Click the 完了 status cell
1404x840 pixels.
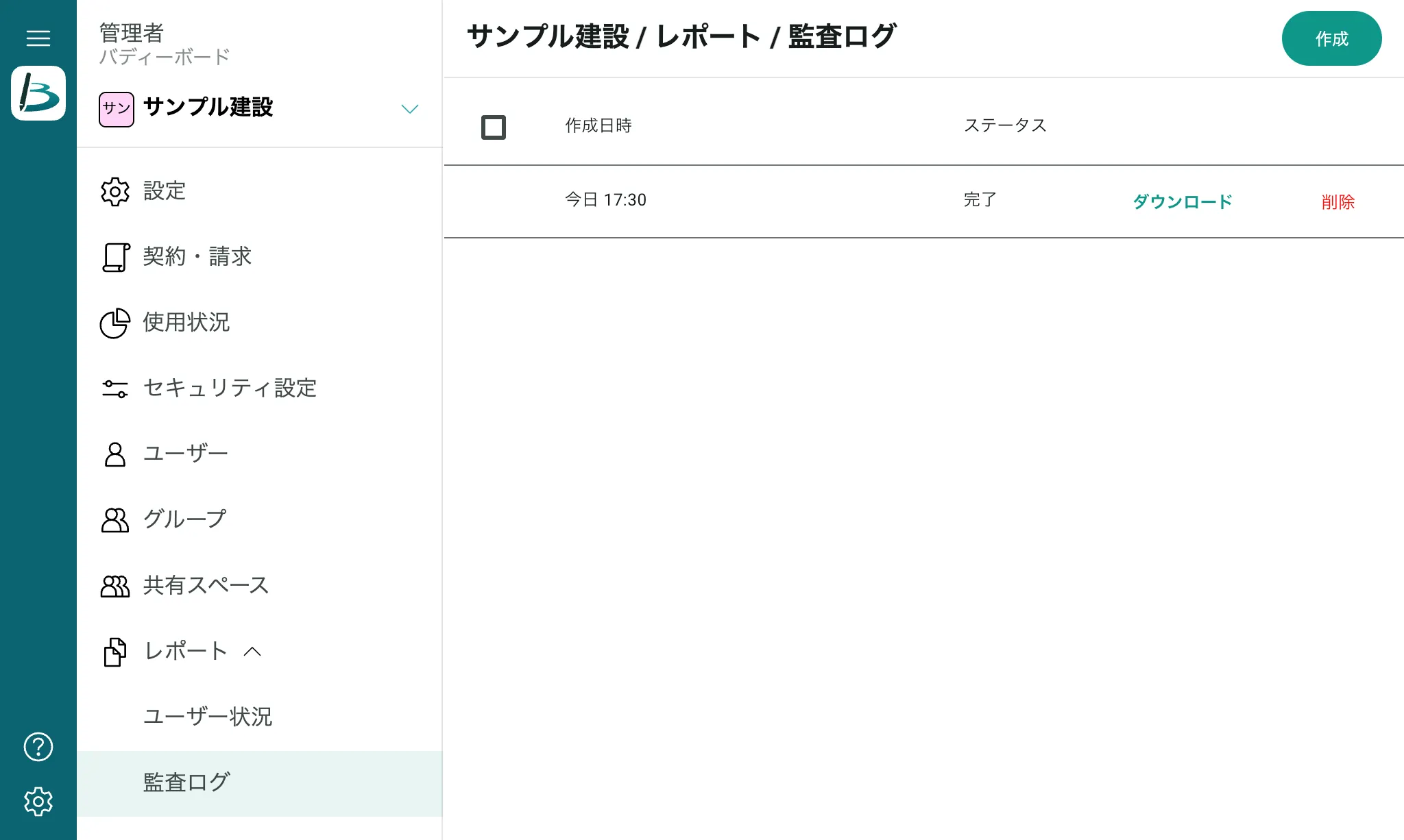980,199
